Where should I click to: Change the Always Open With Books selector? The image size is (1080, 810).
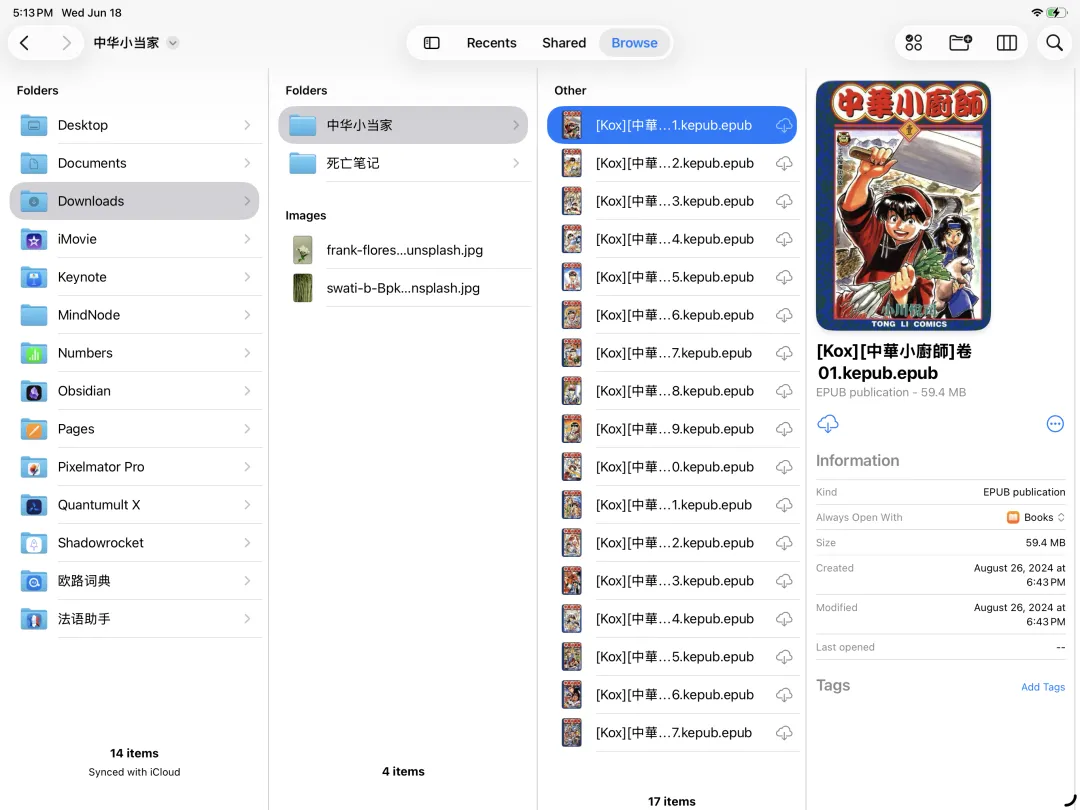pos(1036,517)
